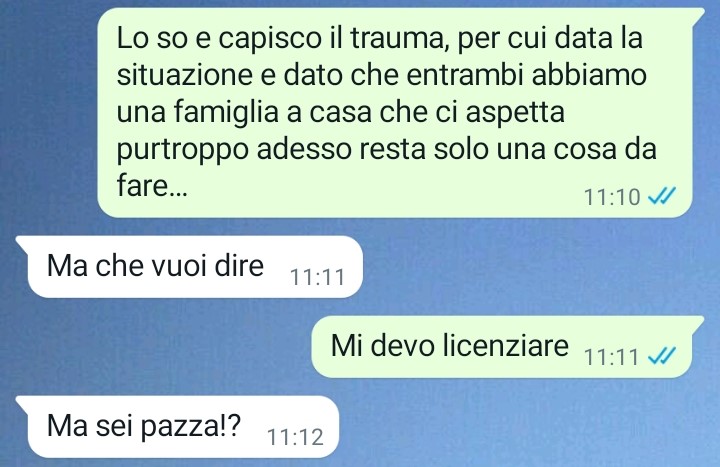Image resolution: width=720 pixels, height=467 pixels.
Task: Tap the blue double-check next to 11:11
Action: [x=662, y=356]
